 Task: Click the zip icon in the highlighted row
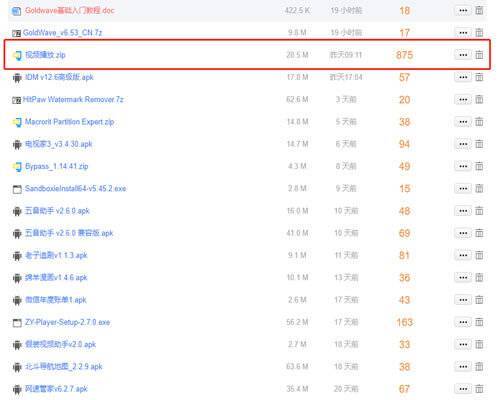point(17,55)
